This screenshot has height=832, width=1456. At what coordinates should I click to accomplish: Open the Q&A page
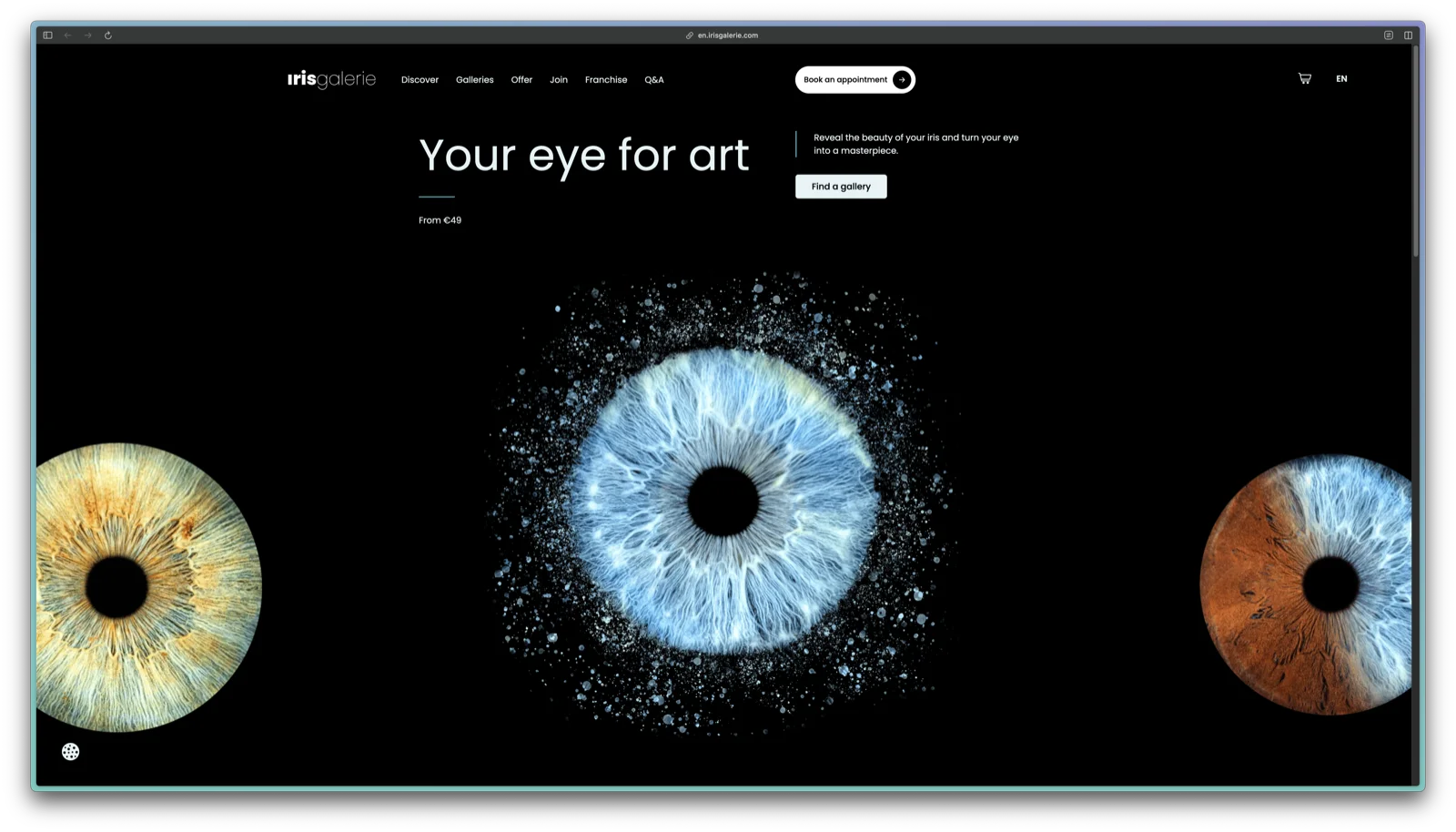(653, 80)
